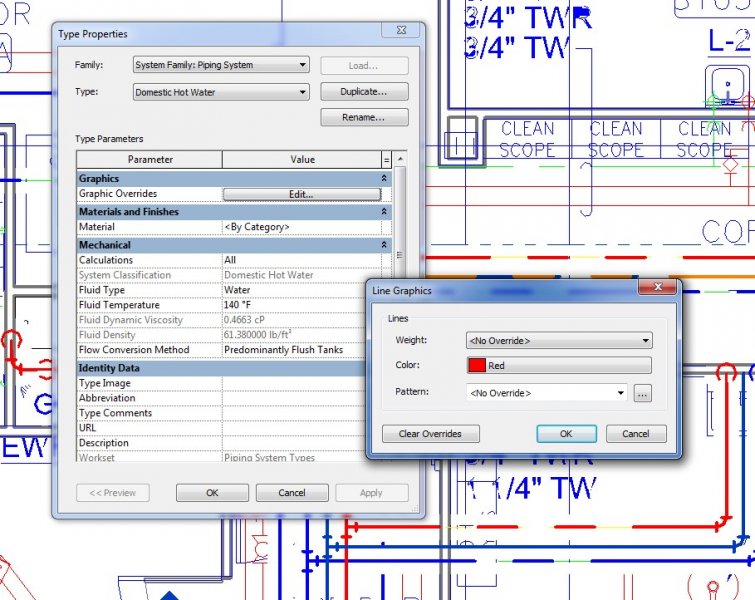The height and width of the screenshot is (600, 755).
Task: Click the Rename... button
Action: click(x=364, y=117)
